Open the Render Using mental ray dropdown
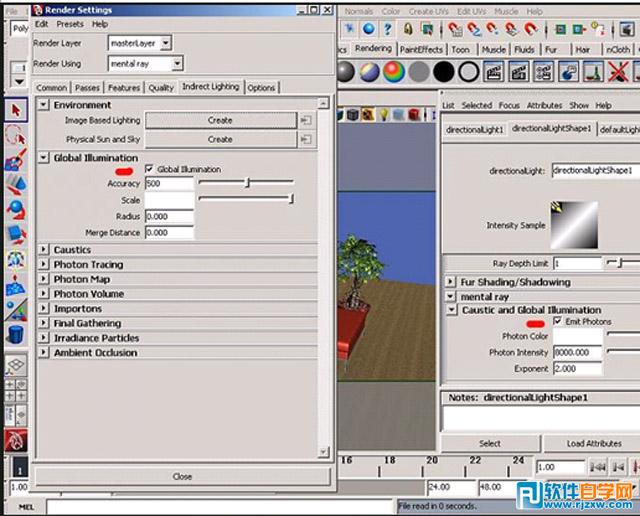This screenshot has height=516, width=640. [x=177, y=63]
